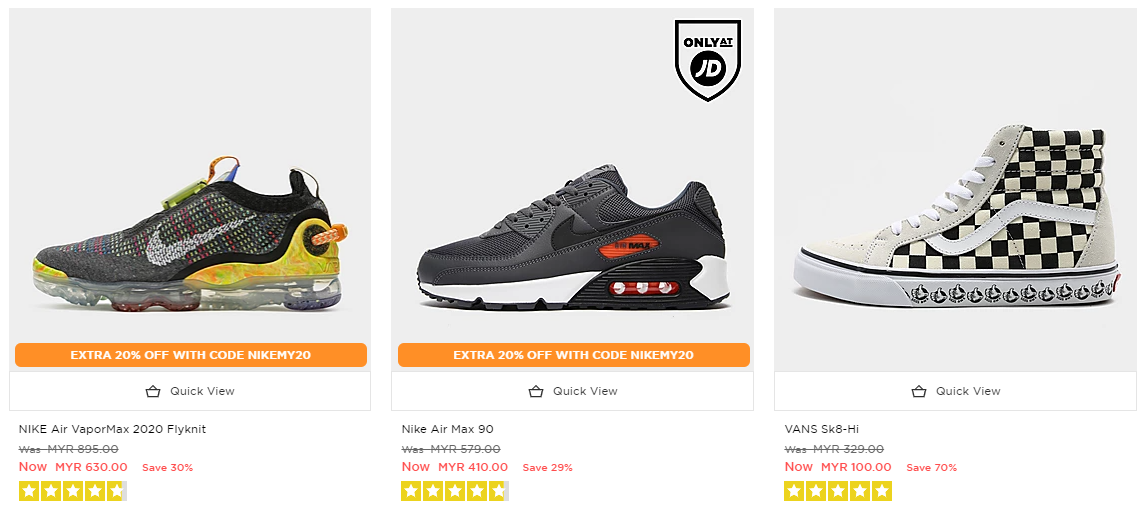Click the VaporMax star rating
Viewport: 1144px width, 508px height.
(x=72, y=491)
